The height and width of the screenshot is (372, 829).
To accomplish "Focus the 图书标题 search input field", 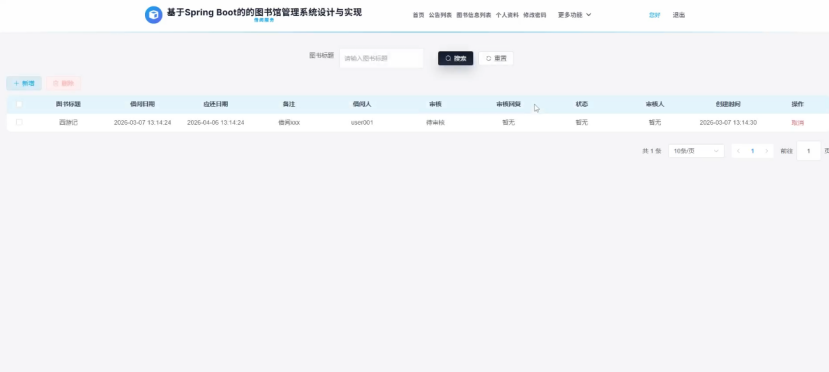I will coord(381,58).
